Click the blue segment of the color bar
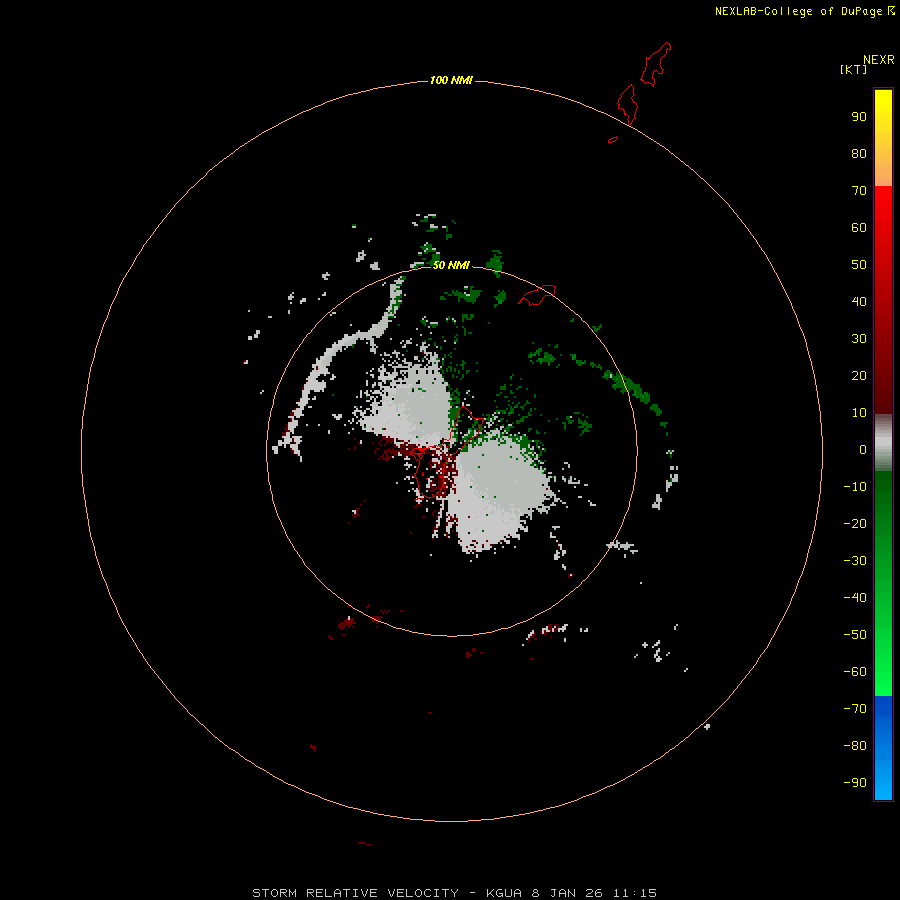The height and width of the screenshot is (900, 900). pos(883,748)
